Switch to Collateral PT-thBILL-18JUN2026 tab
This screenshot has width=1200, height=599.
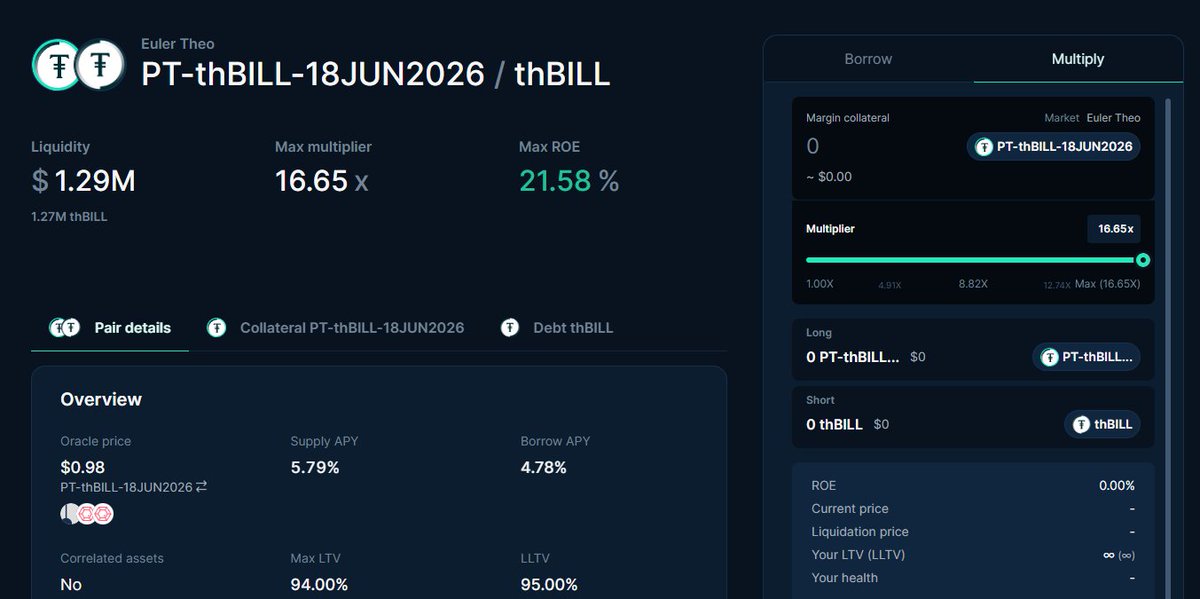(x=336, y=328)
